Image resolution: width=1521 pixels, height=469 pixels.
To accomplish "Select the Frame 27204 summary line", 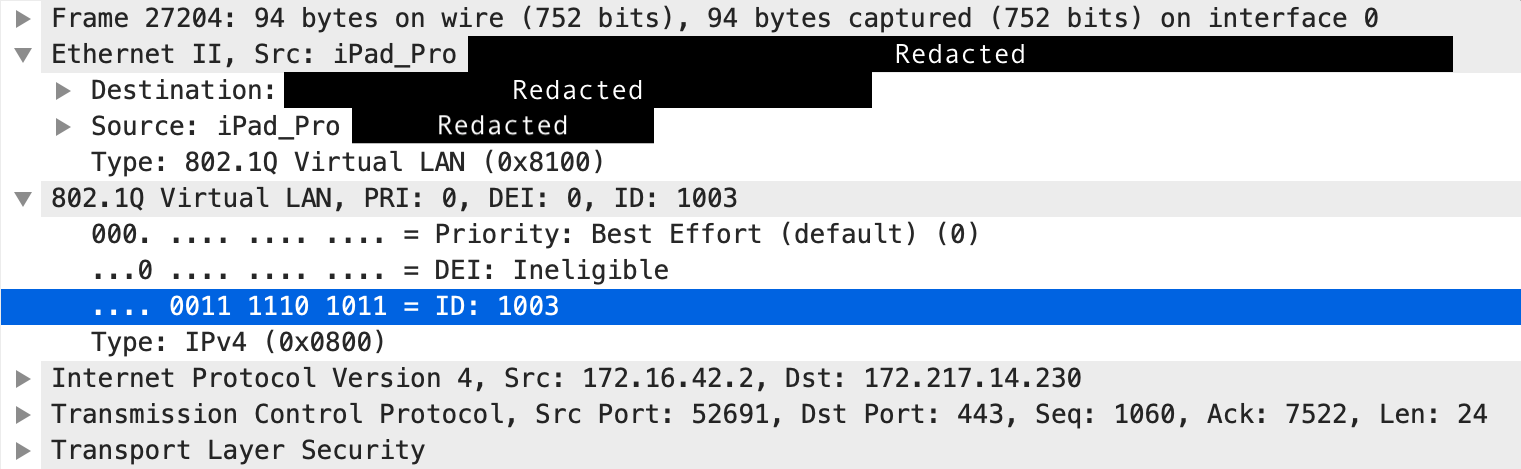I will tap(760, 18).
